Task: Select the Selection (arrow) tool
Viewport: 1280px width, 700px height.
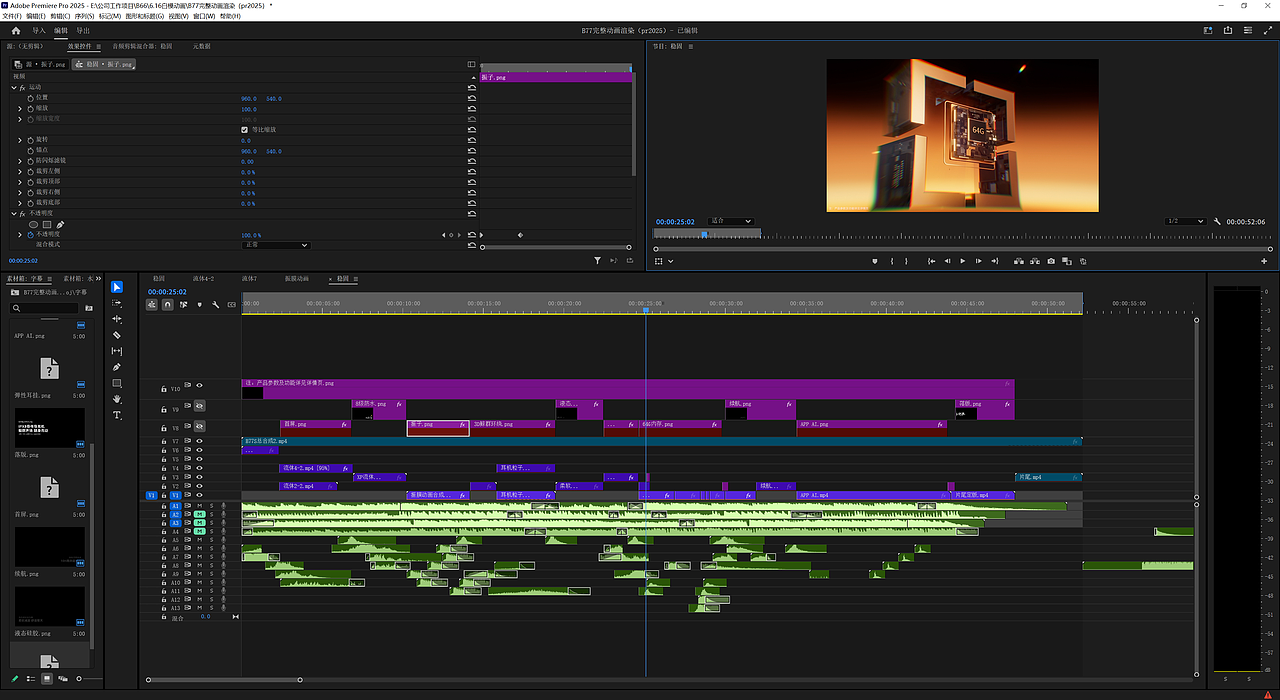Action: pos(117,287)
